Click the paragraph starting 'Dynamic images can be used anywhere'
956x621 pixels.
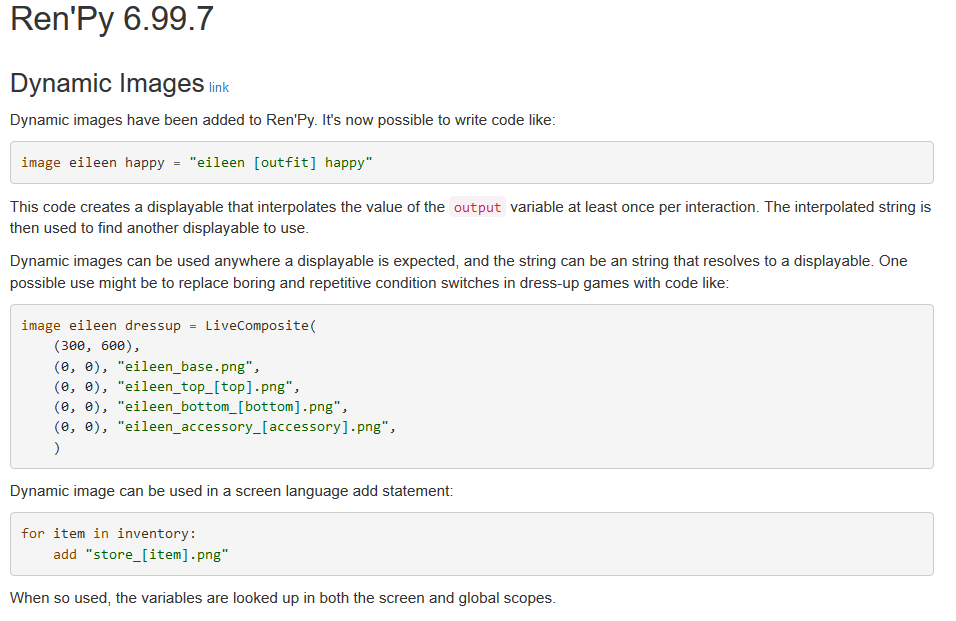[x=458, y=272]
